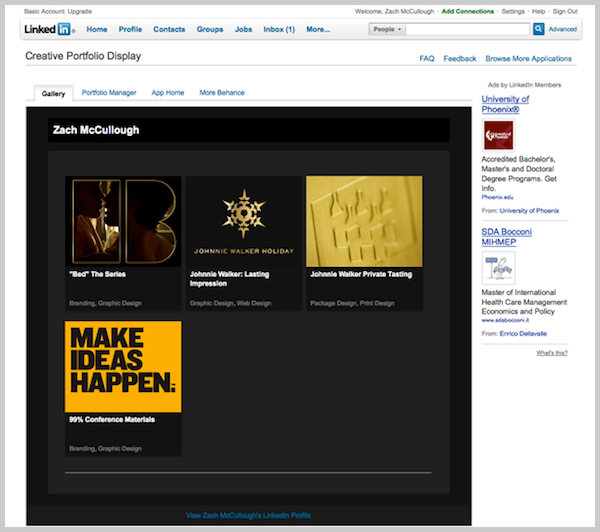
Task: Click From: University of Phoenix link
Action: click(529, 211)
